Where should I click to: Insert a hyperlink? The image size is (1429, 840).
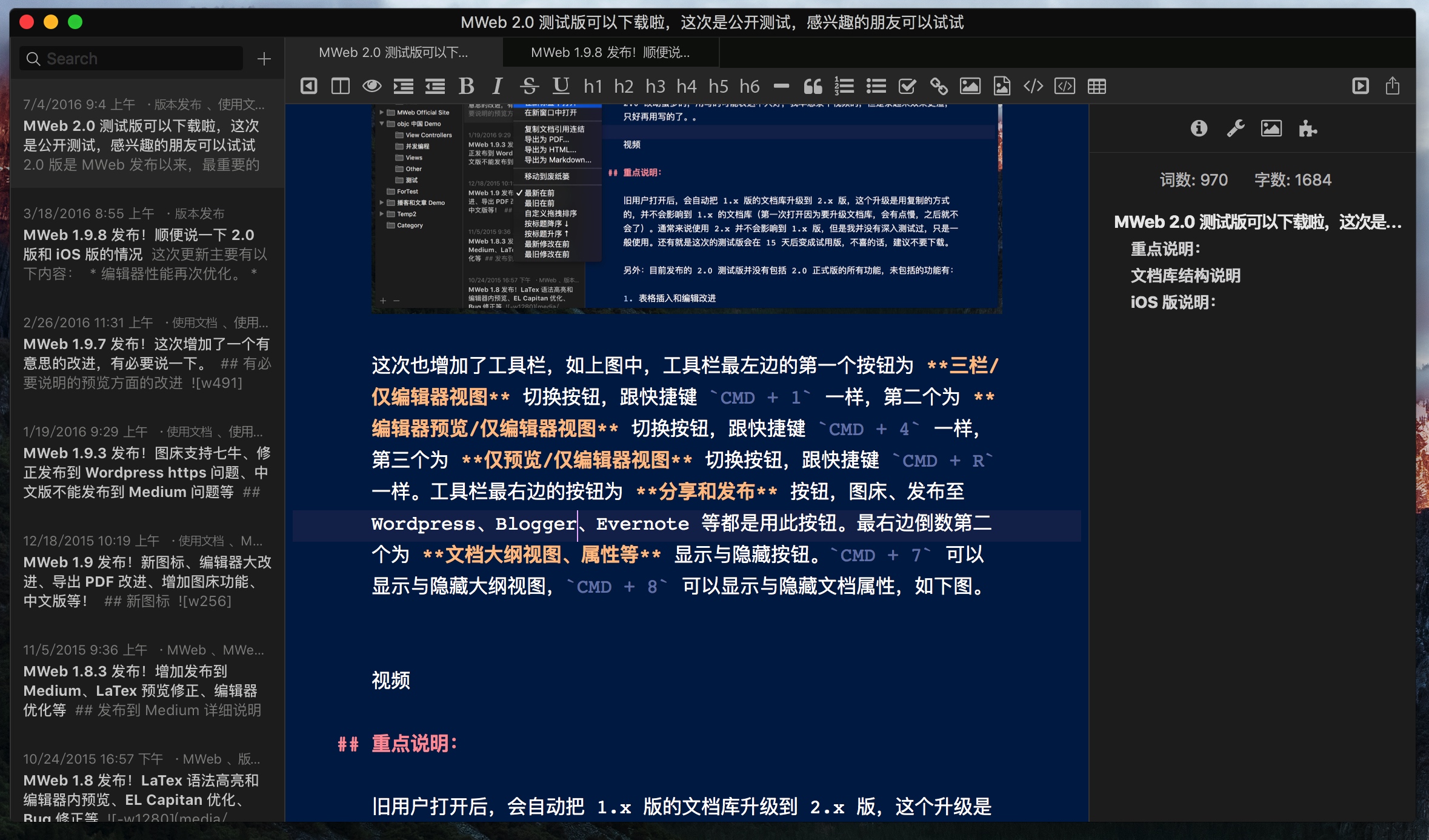939,87
